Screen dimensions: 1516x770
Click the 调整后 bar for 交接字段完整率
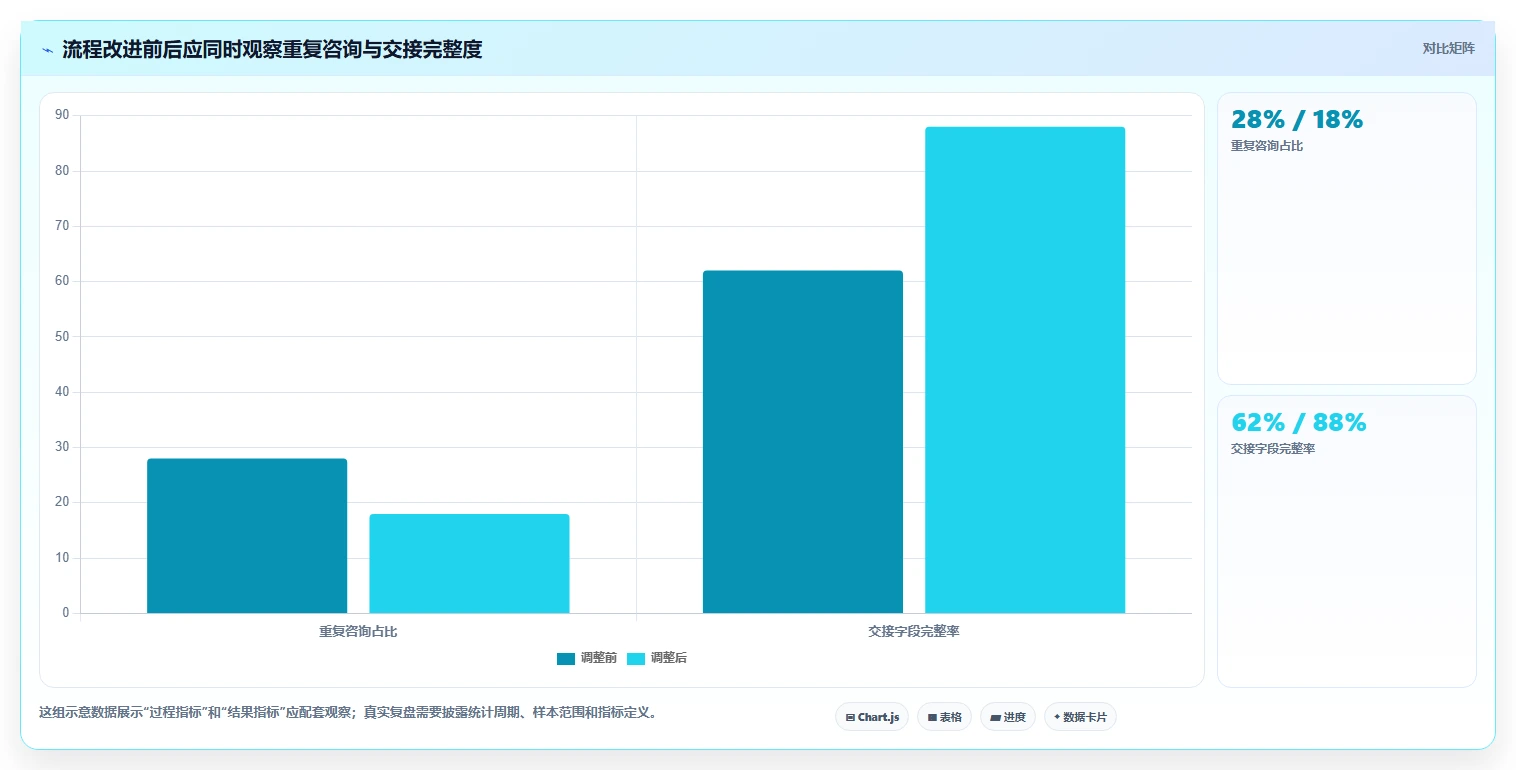pyautogui.click(x=1025, y=370)
